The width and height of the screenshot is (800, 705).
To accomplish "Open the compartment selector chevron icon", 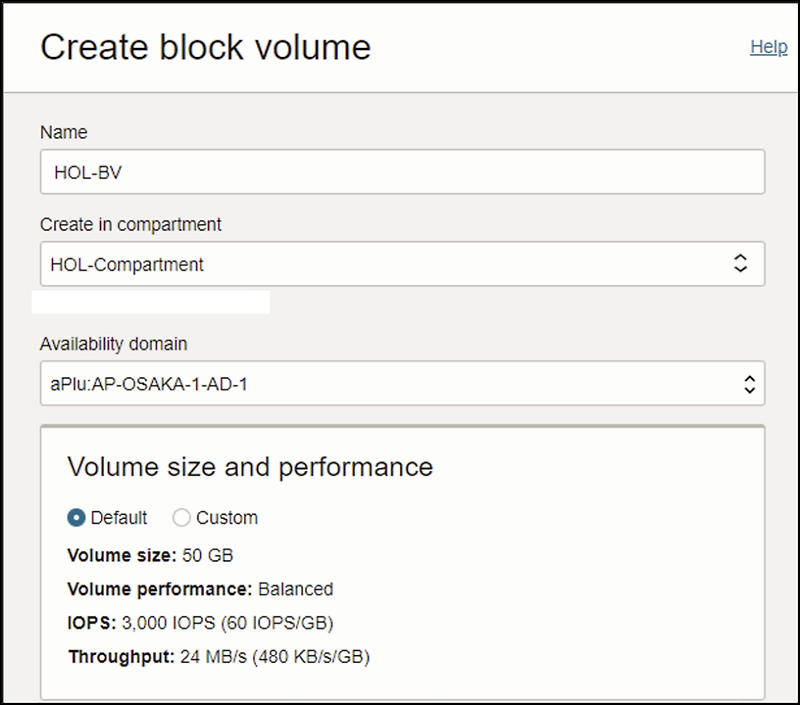I will [x=739, y=264].
